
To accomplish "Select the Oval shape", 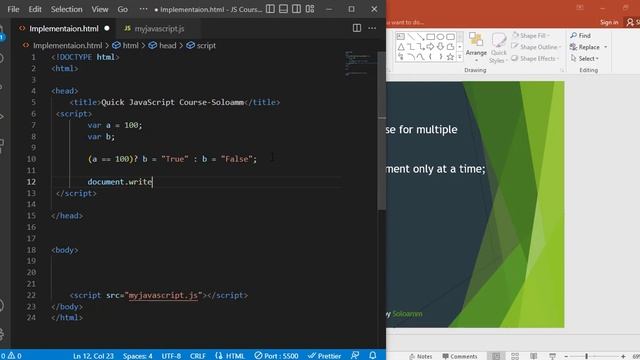I will pyautogui.click(x=440, y=37).
